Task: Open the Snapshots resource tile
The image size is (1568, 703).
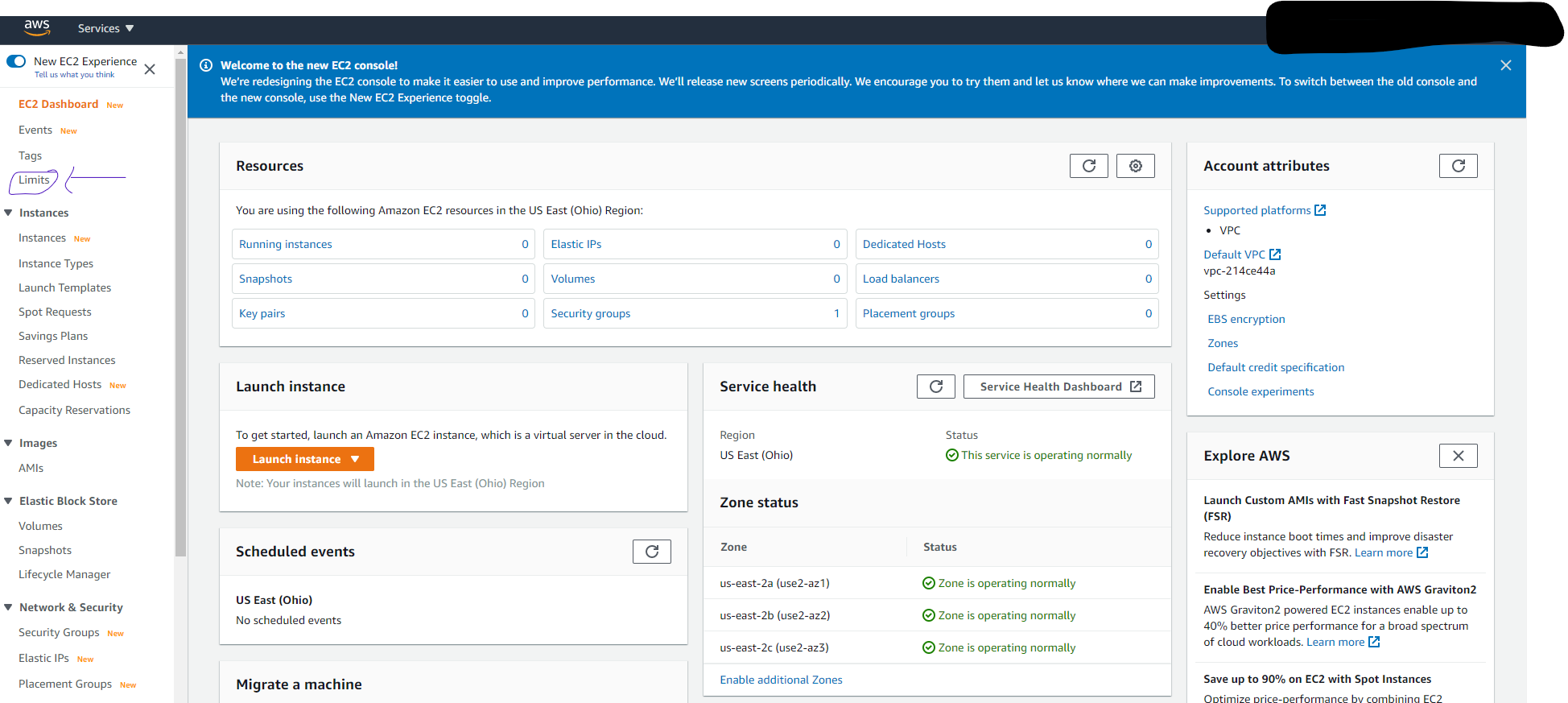Action: 383,279
